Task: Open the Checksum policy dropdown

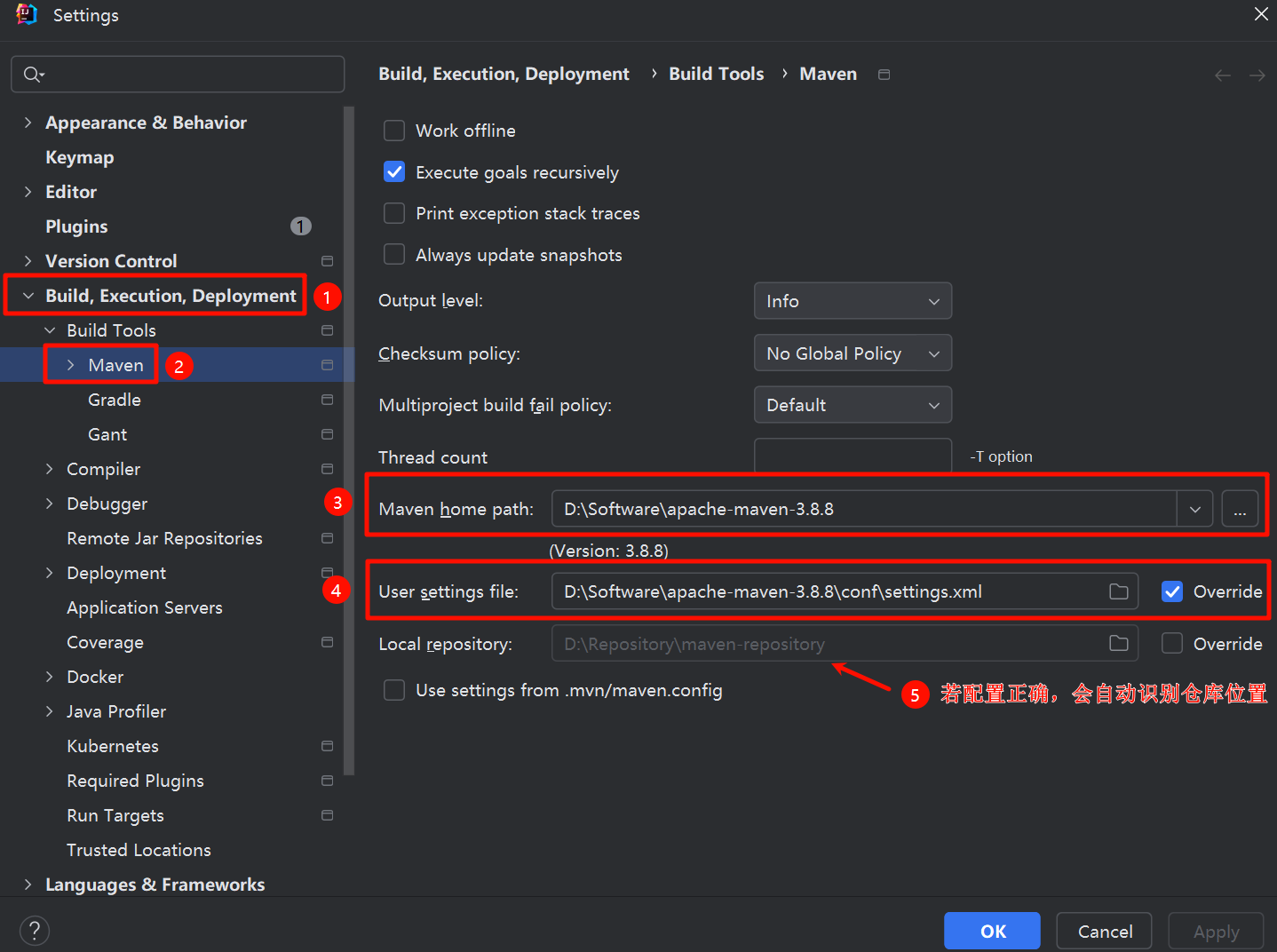Action: click(x=853, y=353)
